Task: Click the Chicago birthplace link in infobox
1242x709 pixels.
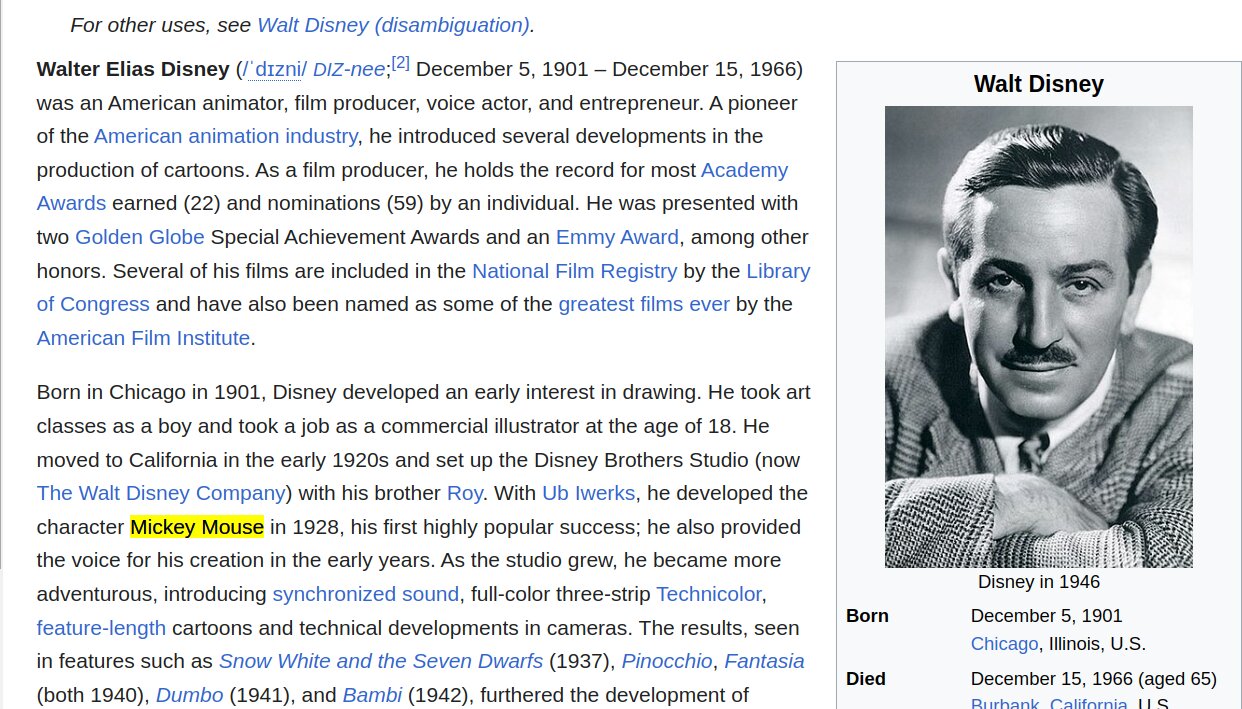Action: coord(1004,643)
